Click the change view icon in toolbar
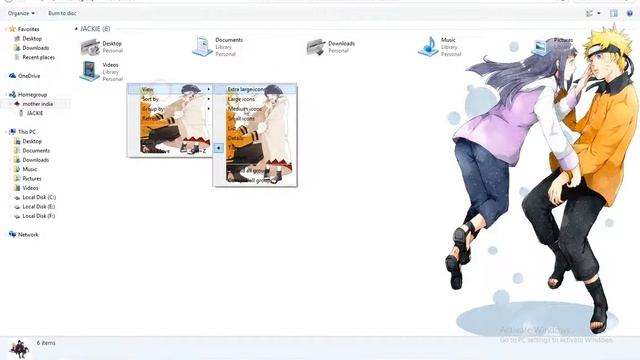Viewport: 640px width, 360px height. (x=589, y=13)
